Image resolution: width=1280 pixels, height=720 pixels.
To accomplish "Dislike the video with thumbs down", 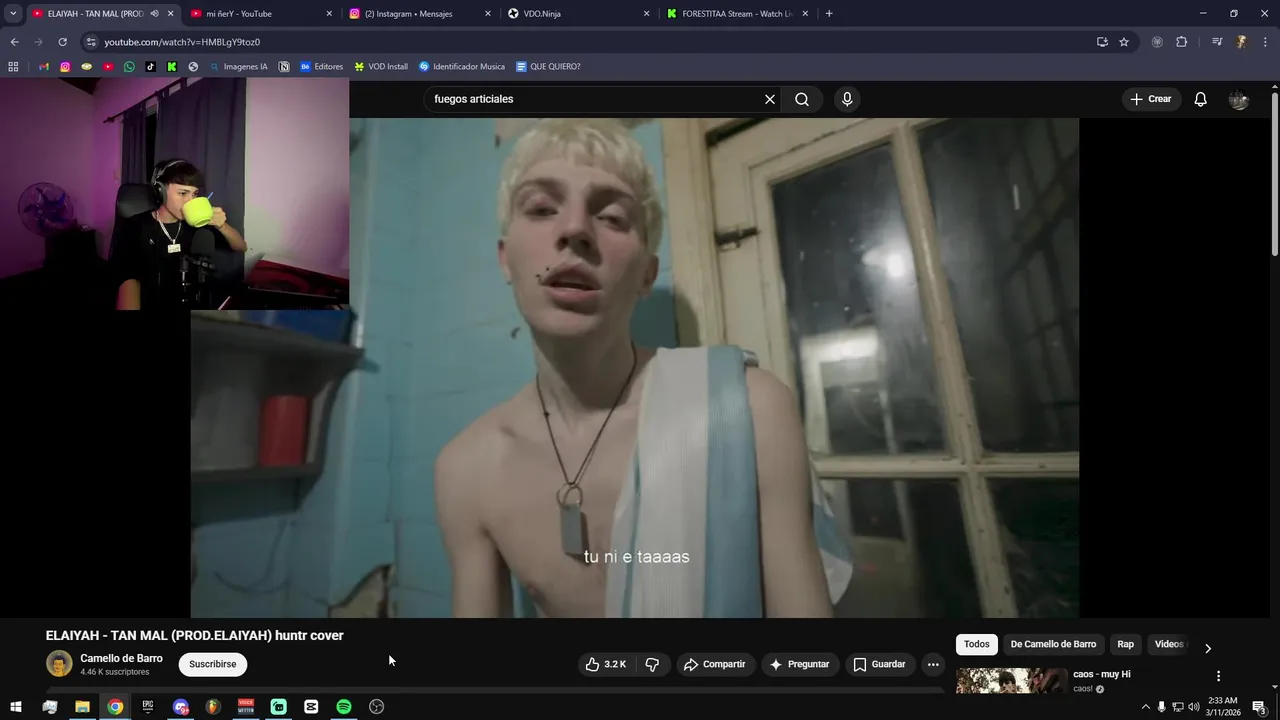I will click(652, 664).
